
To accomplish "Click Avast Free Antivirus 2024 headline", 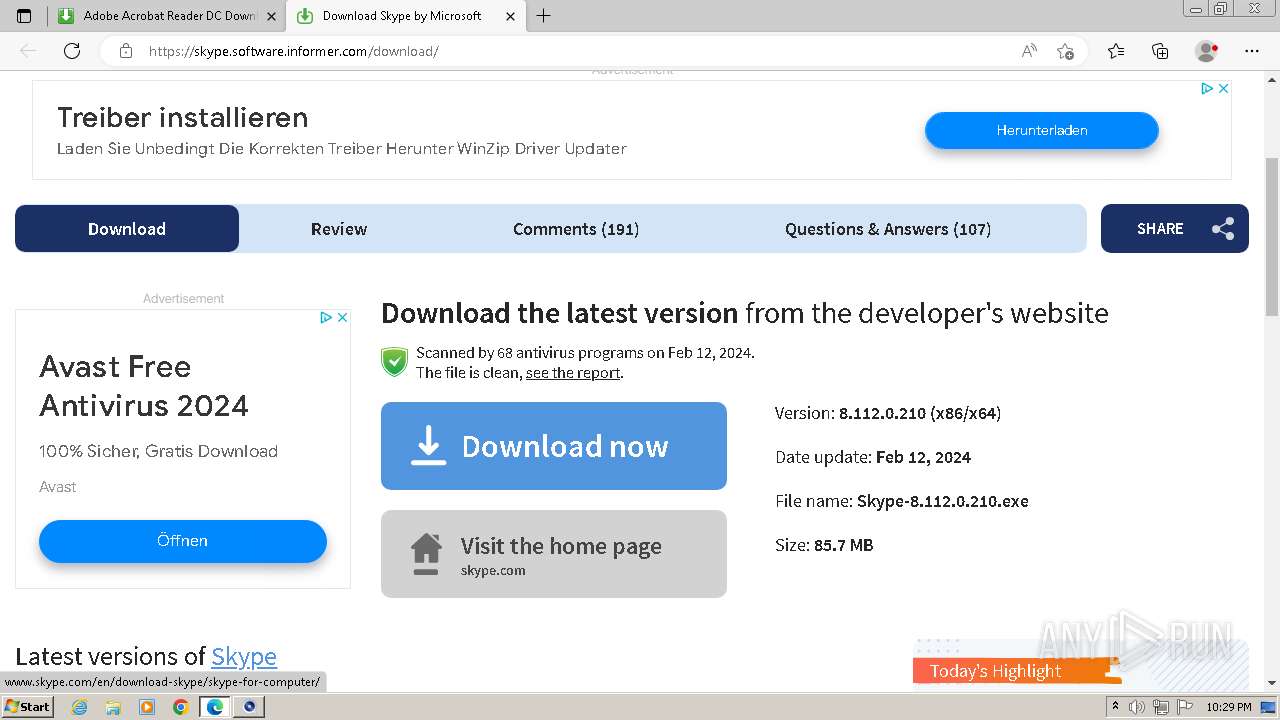I will click(144, 386).
